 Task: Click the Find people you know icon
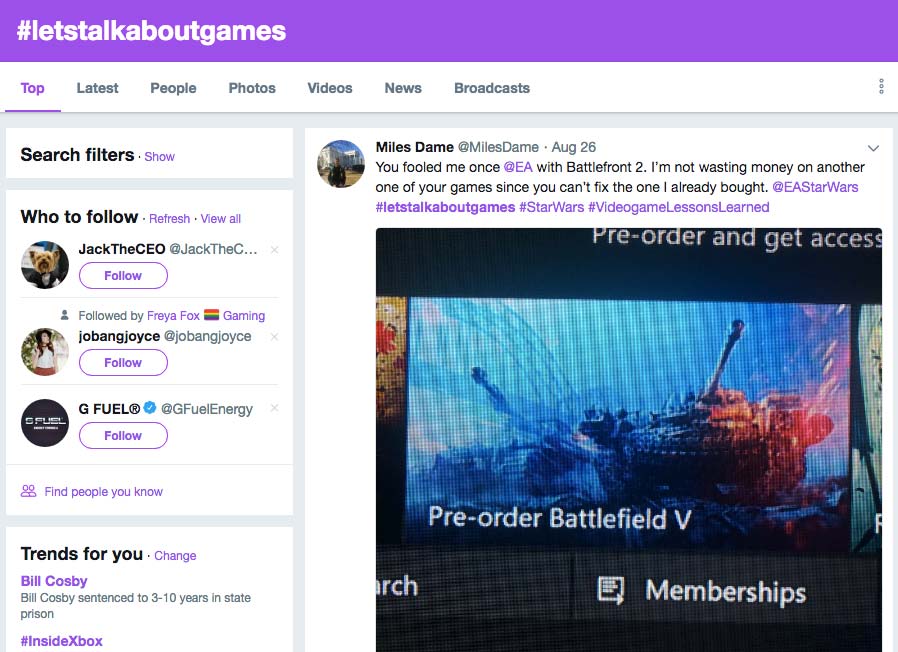(x=29, y=491)
